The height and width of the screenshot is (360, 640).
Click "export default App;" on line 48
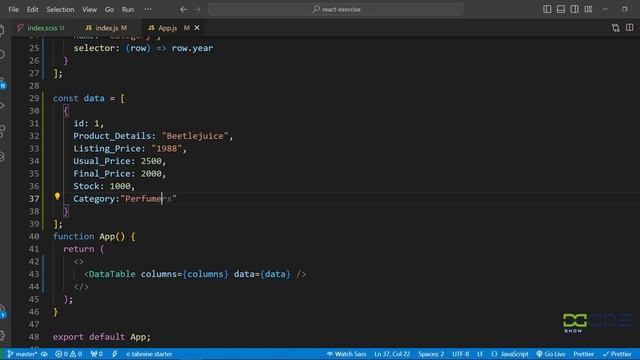coord(101,337)
